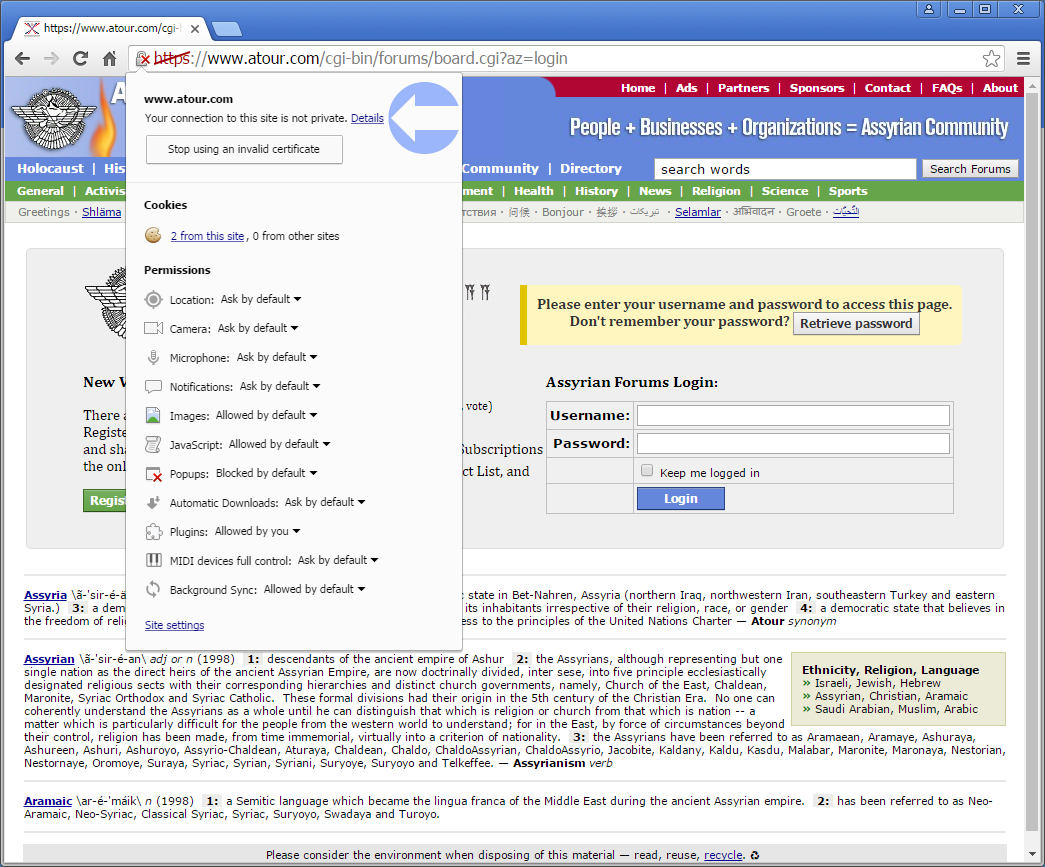Viewport: 1045px width, 867px height.
Task: Open a new tab
Action: (x=227, y=29)
